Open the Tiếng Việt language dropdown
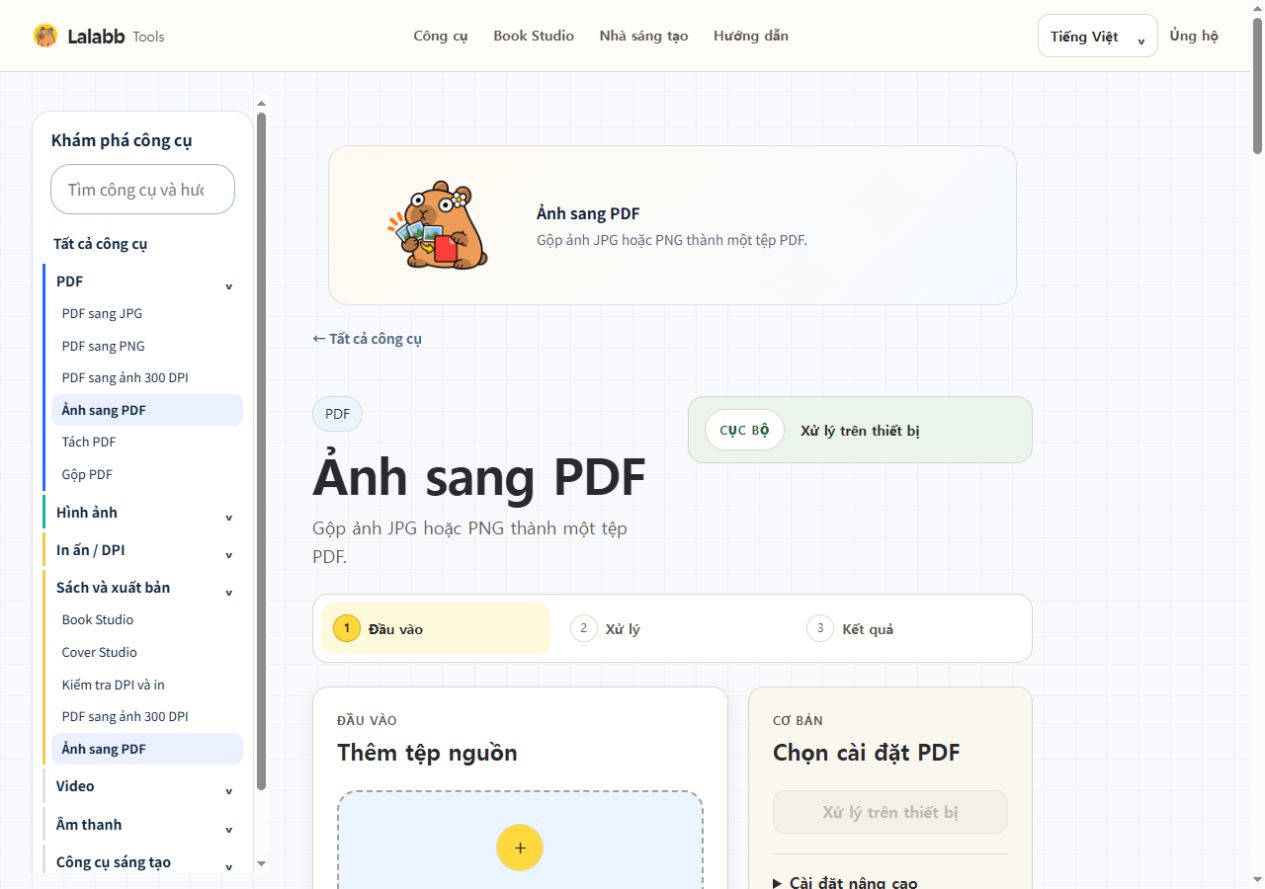 pos(1097,36)
